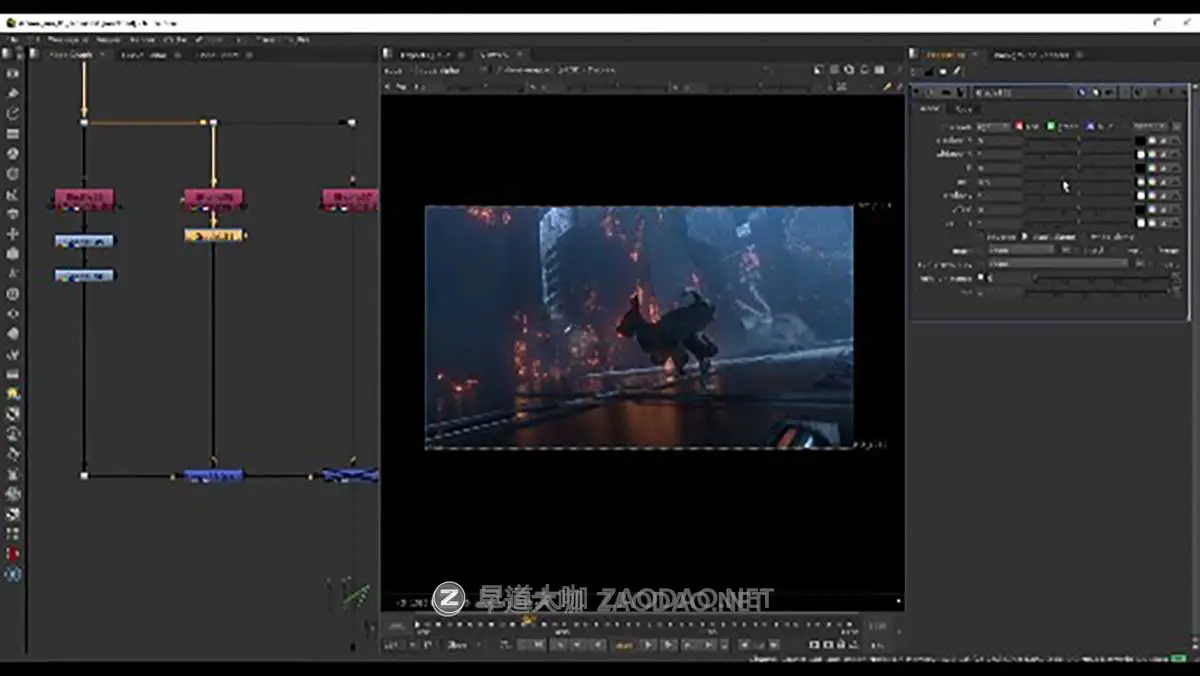
Task: Open the viewer channel layer dropdown
Action: coord(398,70)
